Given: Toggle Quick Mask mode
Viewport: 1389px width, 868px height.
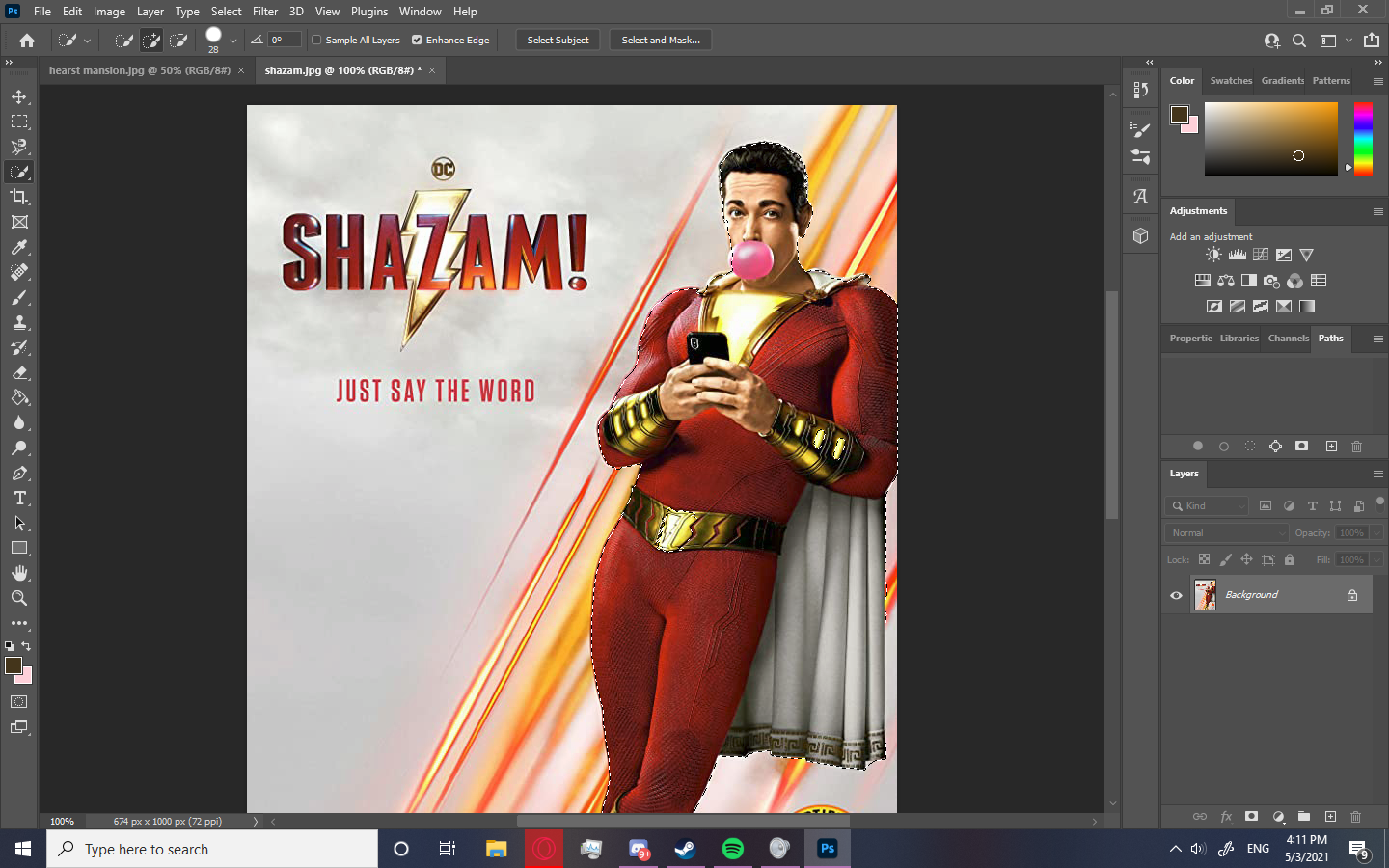Looking at the screenshot, I should pos(19,702).
